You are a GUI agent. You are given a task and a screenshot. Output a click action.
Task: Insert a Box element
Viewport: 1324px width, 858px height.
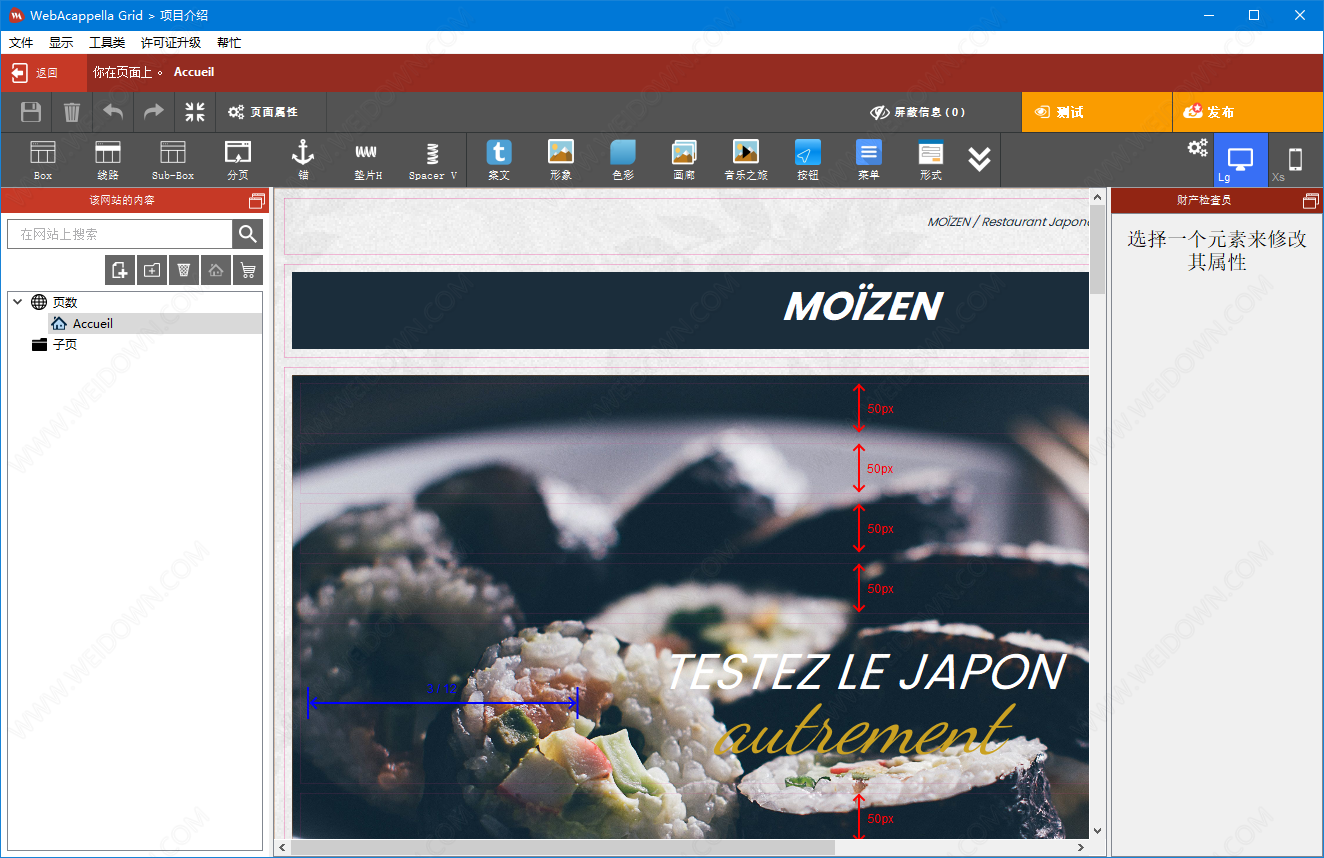[x=43, y=160]
